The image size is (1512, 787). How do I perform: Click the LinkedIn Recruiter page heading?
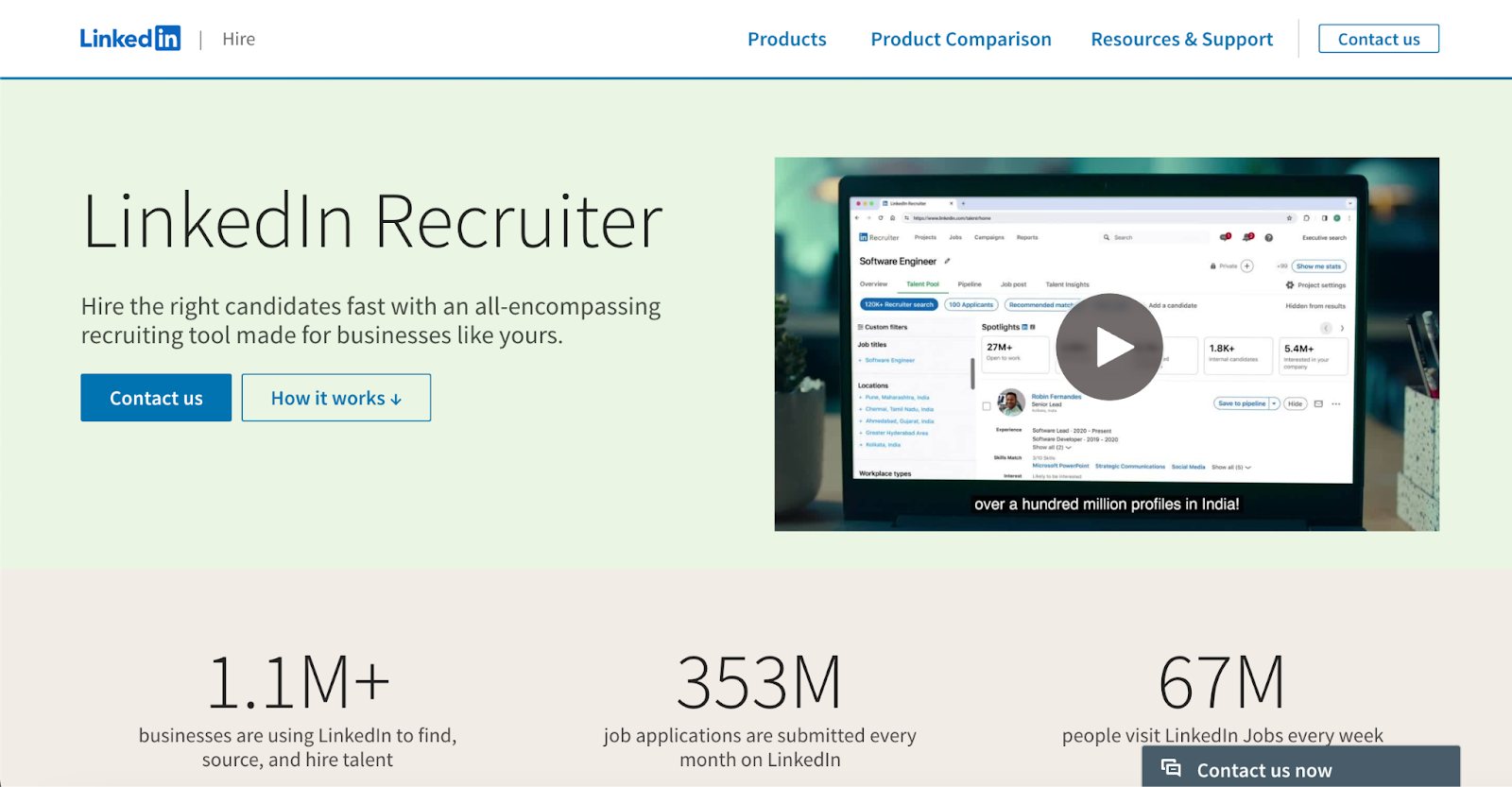372,222
